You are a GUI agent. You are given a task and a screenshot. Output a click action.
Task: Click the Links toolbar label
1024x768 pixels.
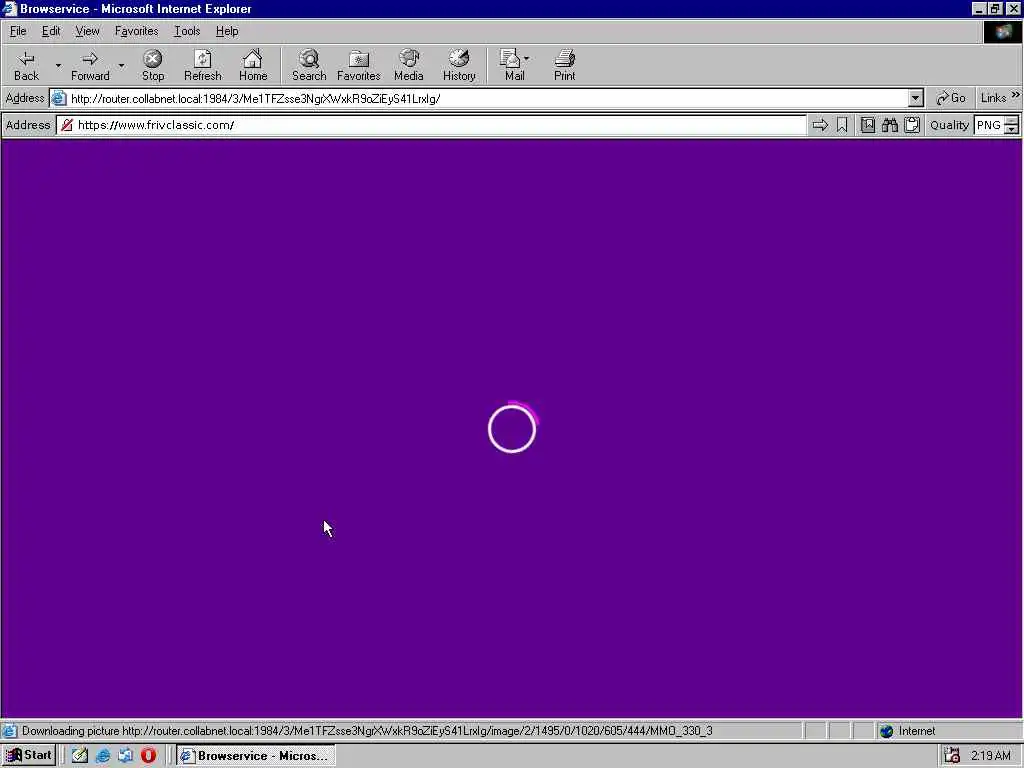click(x=993, y=98)
